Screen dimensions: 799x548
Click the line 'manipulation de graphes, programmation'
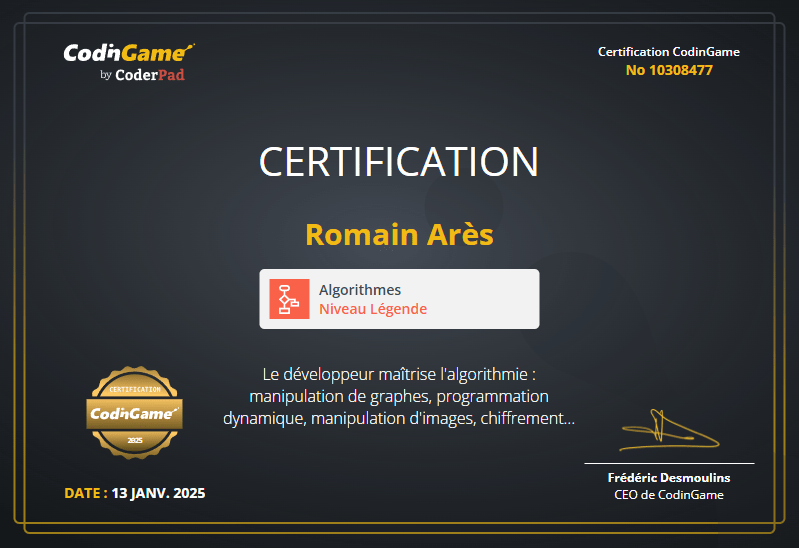point(399,396)
